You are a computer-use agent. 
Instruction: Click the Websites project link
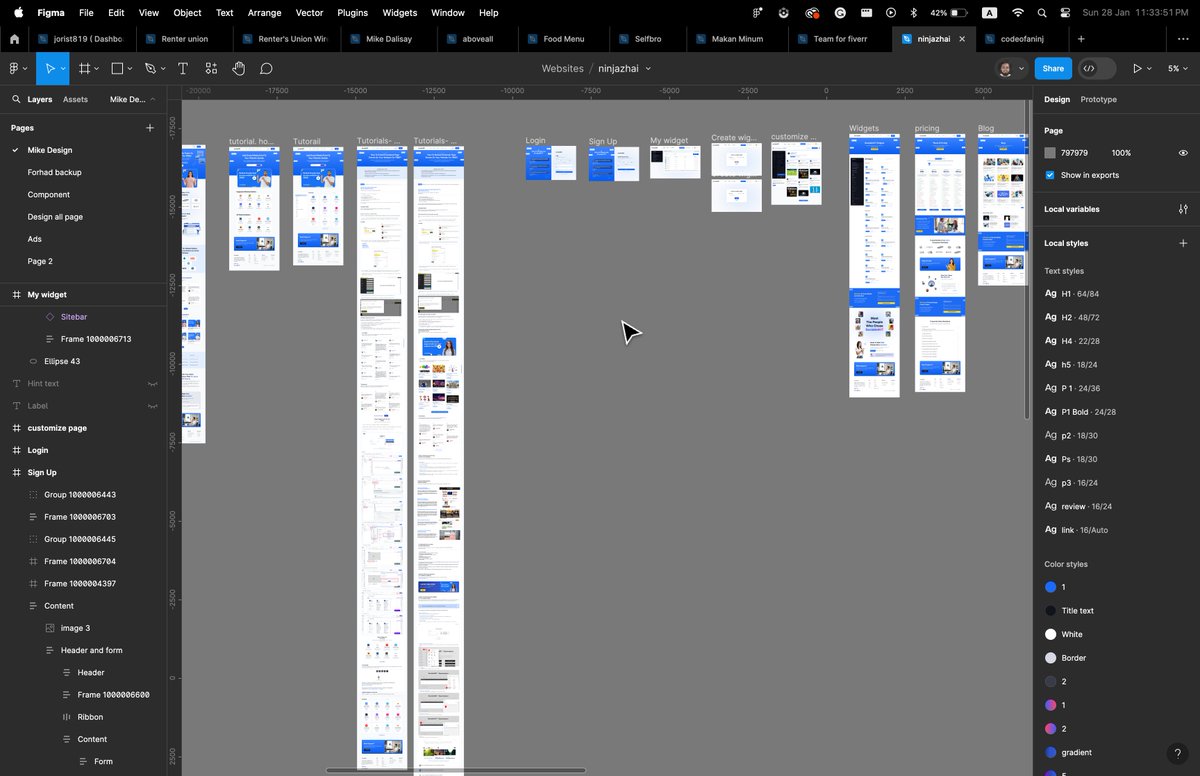562,68
